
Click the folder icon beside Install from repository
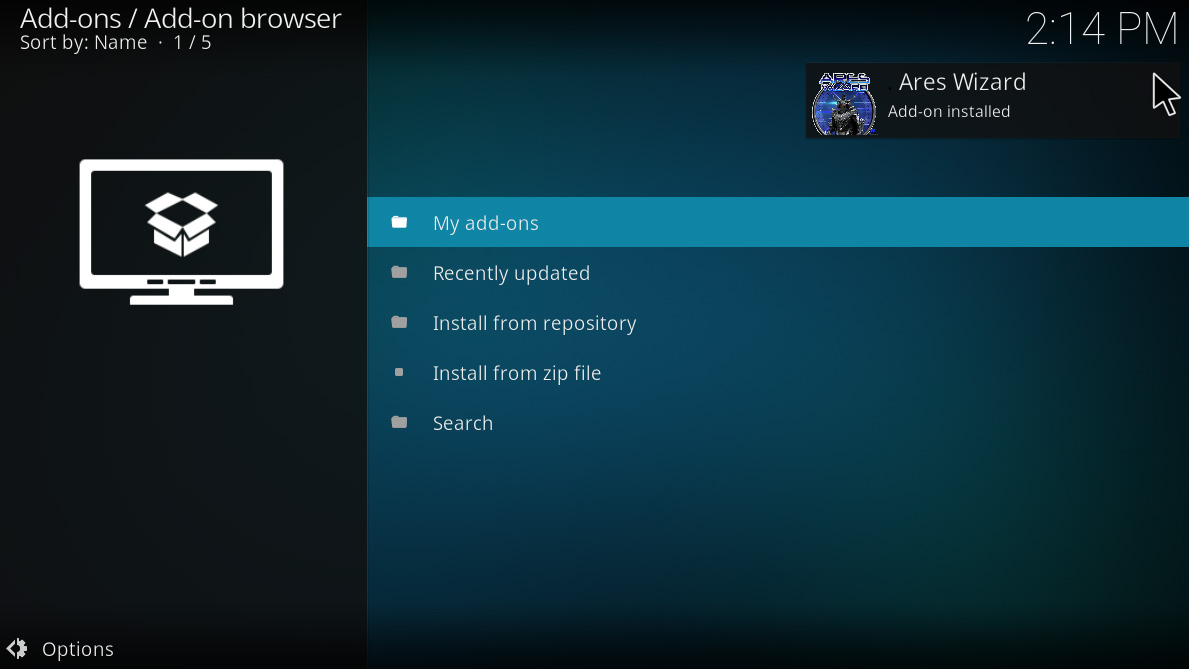[400, 322]
